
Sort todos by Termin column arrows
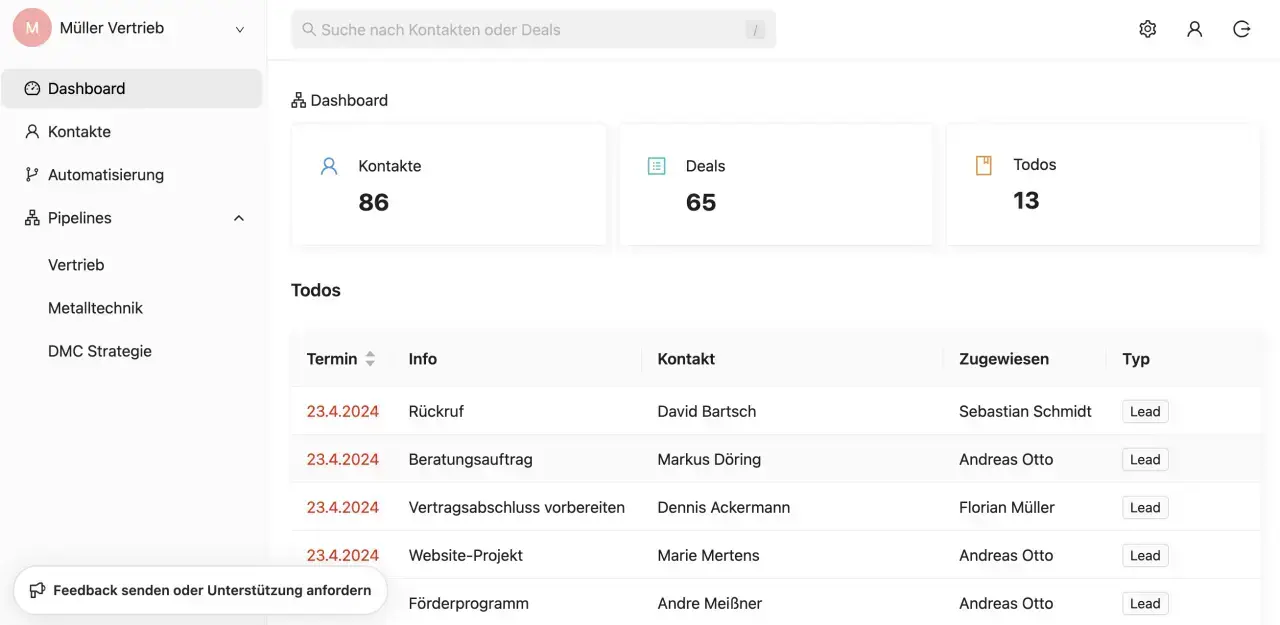(x=370, y=359)
